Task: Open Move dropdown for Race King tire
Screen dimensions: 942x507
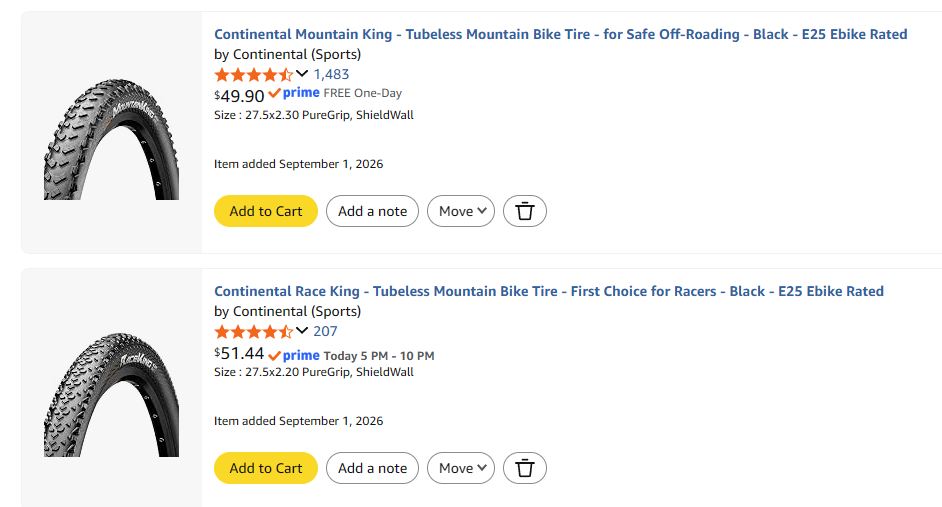Action: coord(461,468)
